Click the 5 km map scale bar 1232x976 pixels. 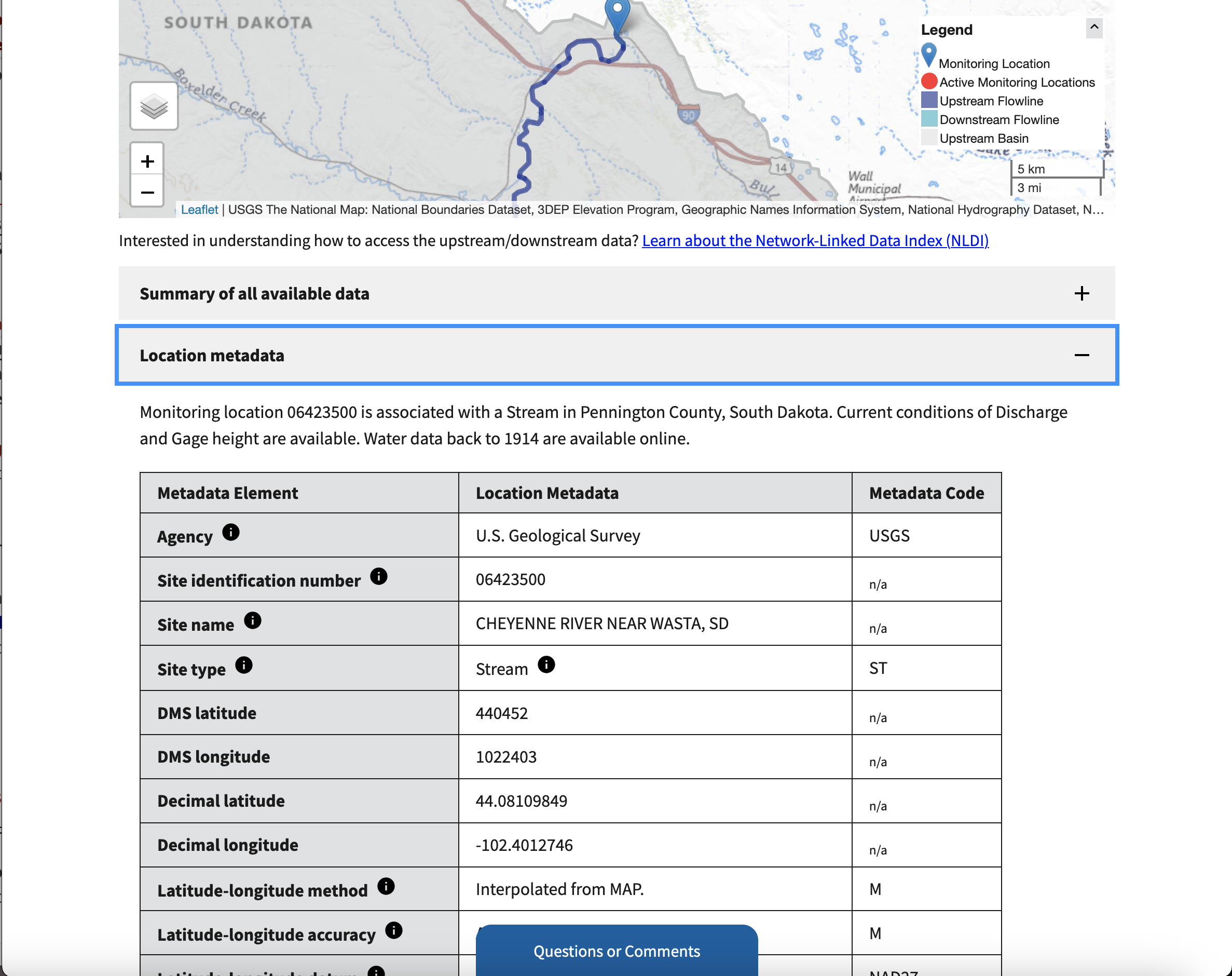pos(1057,169)
